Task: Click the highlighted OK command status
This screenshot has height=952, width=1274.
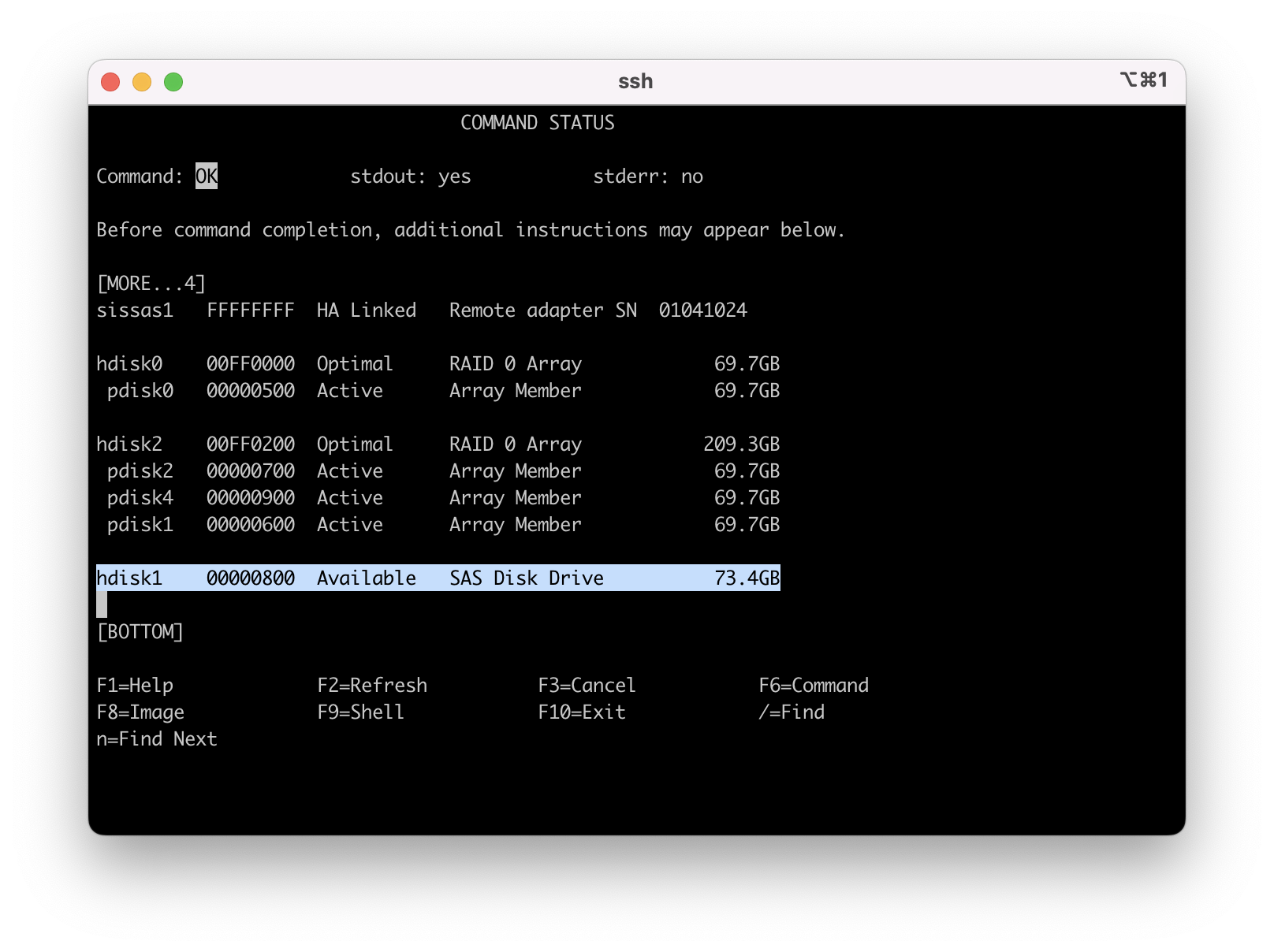Action: 207,176
